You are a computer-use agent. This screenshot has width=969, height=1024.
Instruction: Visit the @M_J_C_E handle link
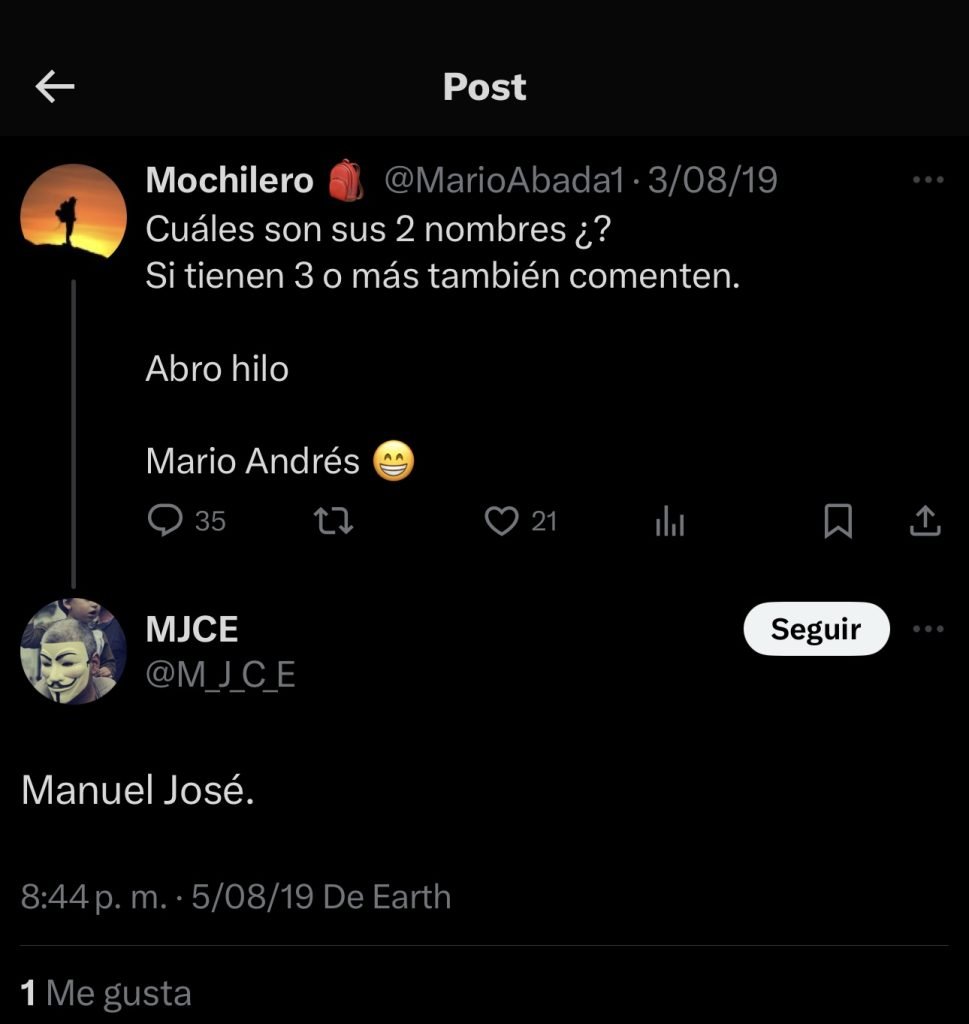221,675
